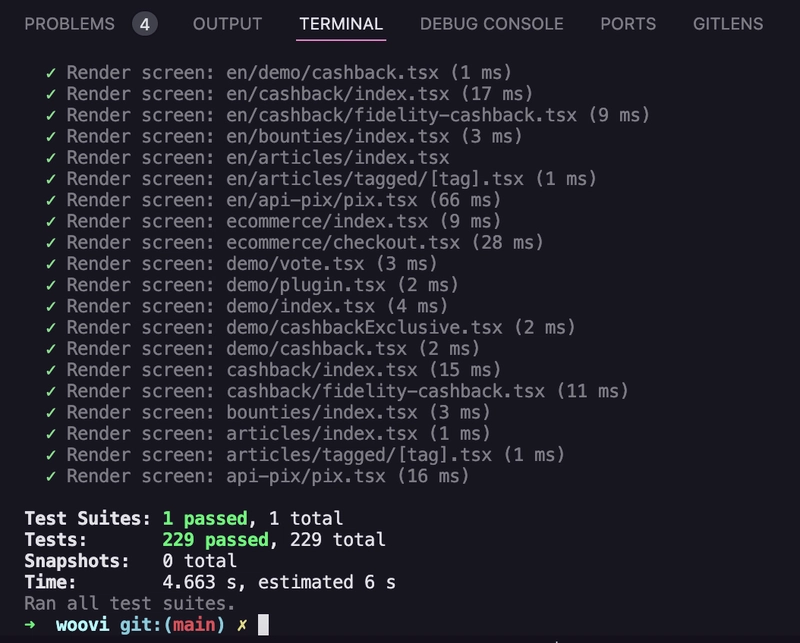
Task: Click the en/cashback/index.tsx (17 ms) line
Action: [289, 94]
